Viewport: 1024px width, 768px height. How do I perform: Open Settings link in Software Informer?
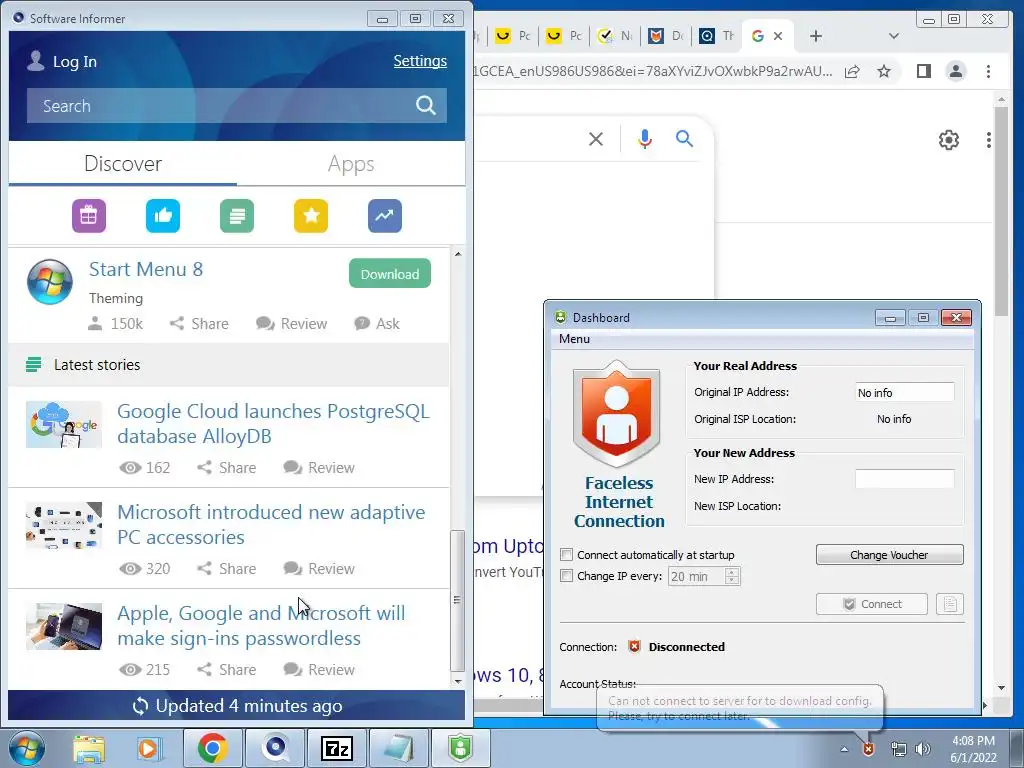(420, 61)
